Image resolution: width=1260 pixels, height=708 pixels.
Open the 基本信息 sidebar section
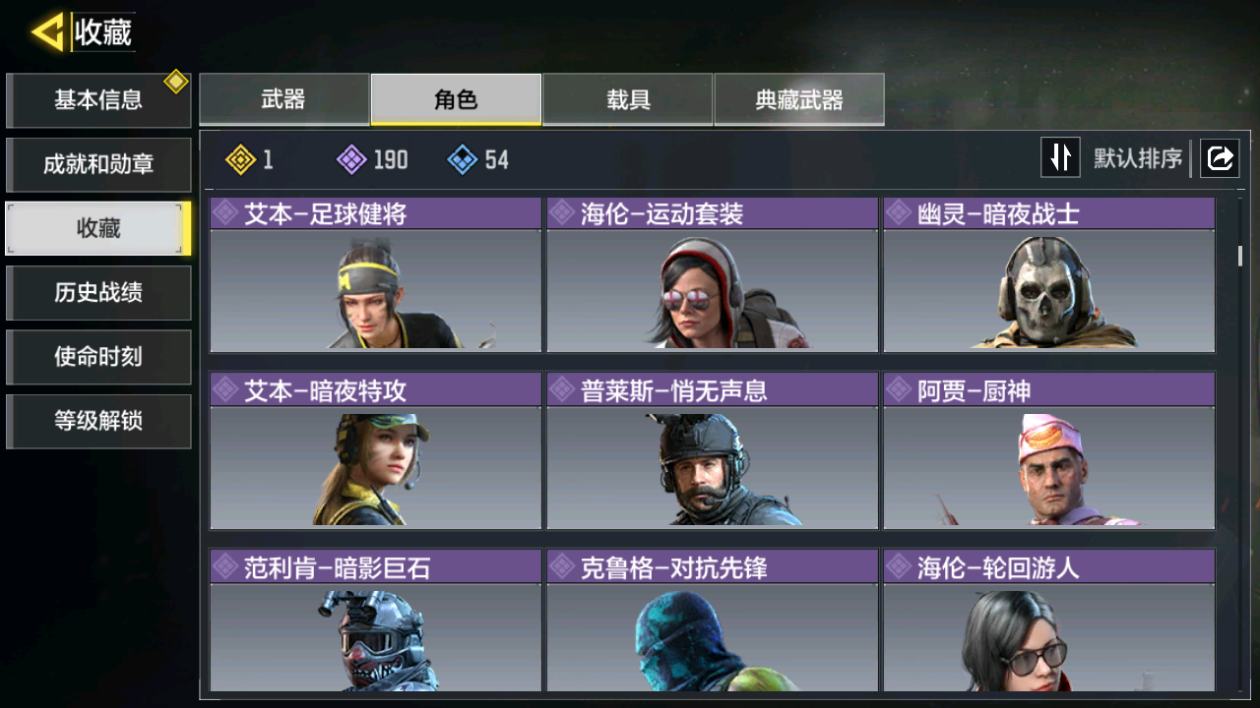(x=98, y=100)
